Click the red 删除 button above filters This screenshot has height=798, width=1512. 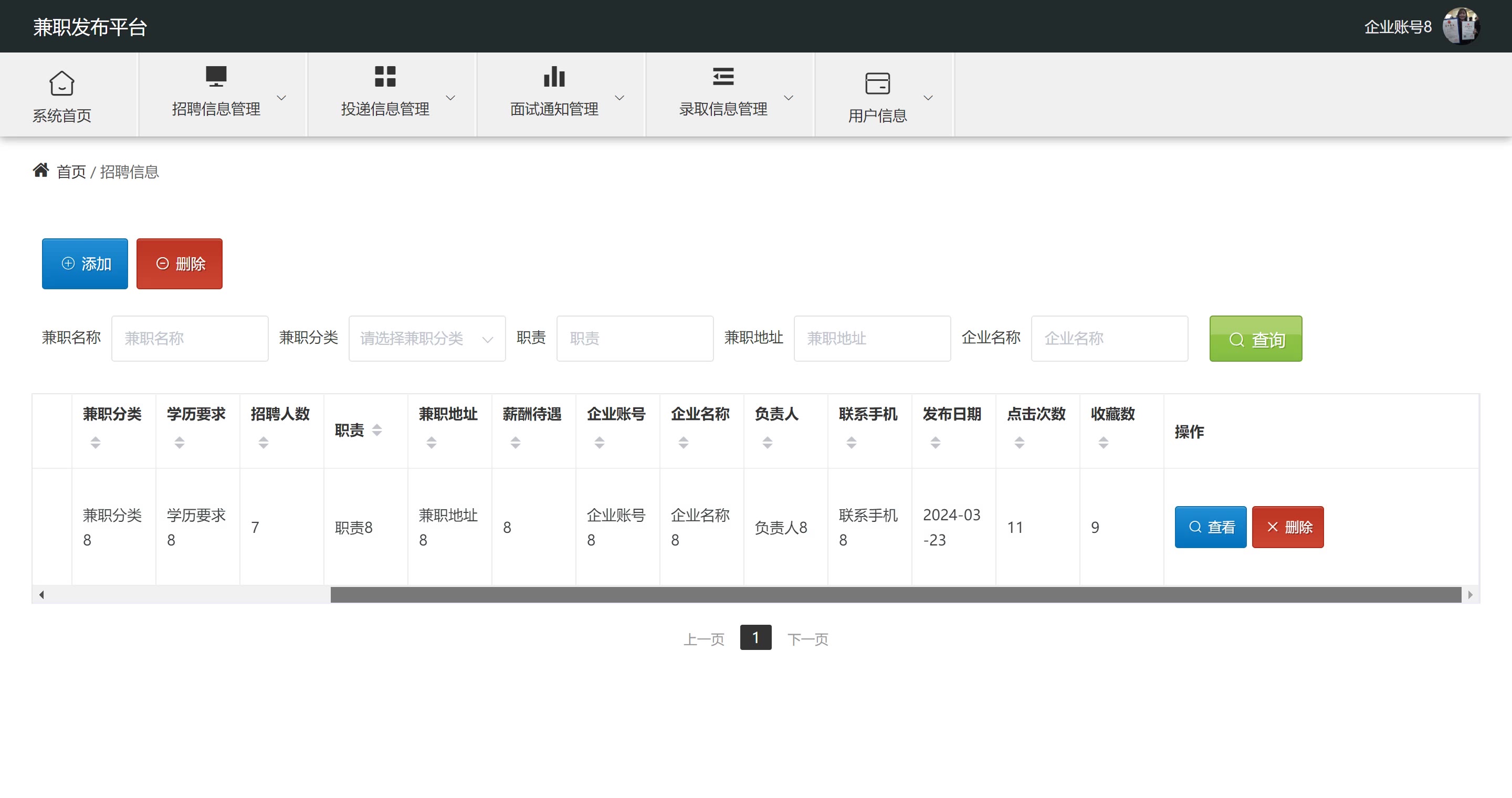click(179, 264)
